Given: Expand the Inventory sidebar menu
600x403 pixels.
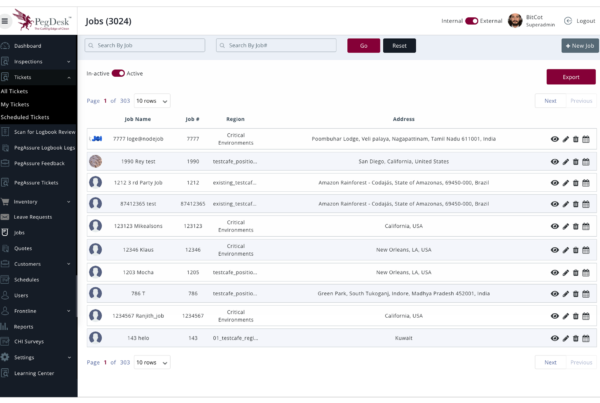Looking at the screenshot, I should 38,202.
